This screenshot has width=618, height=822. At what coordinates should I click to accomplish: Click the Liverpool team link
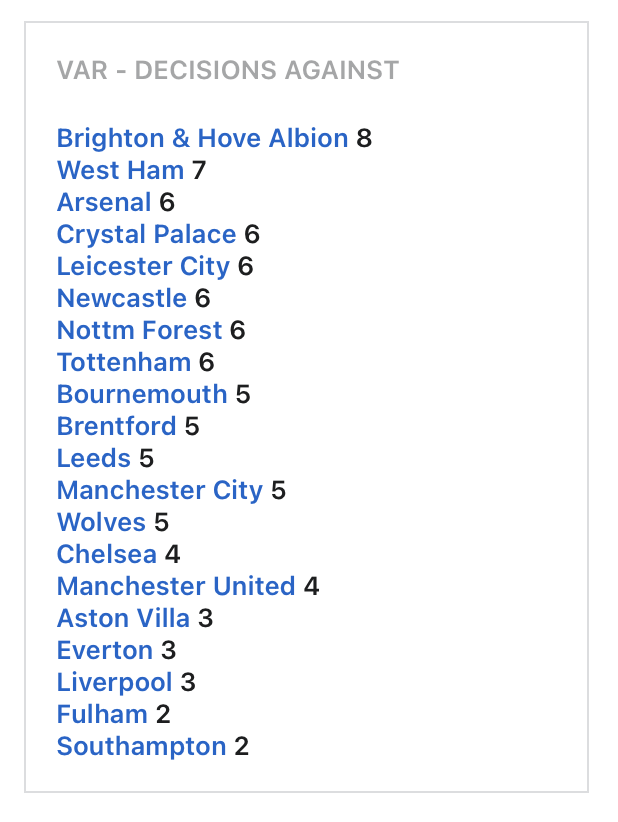point(114,683)
